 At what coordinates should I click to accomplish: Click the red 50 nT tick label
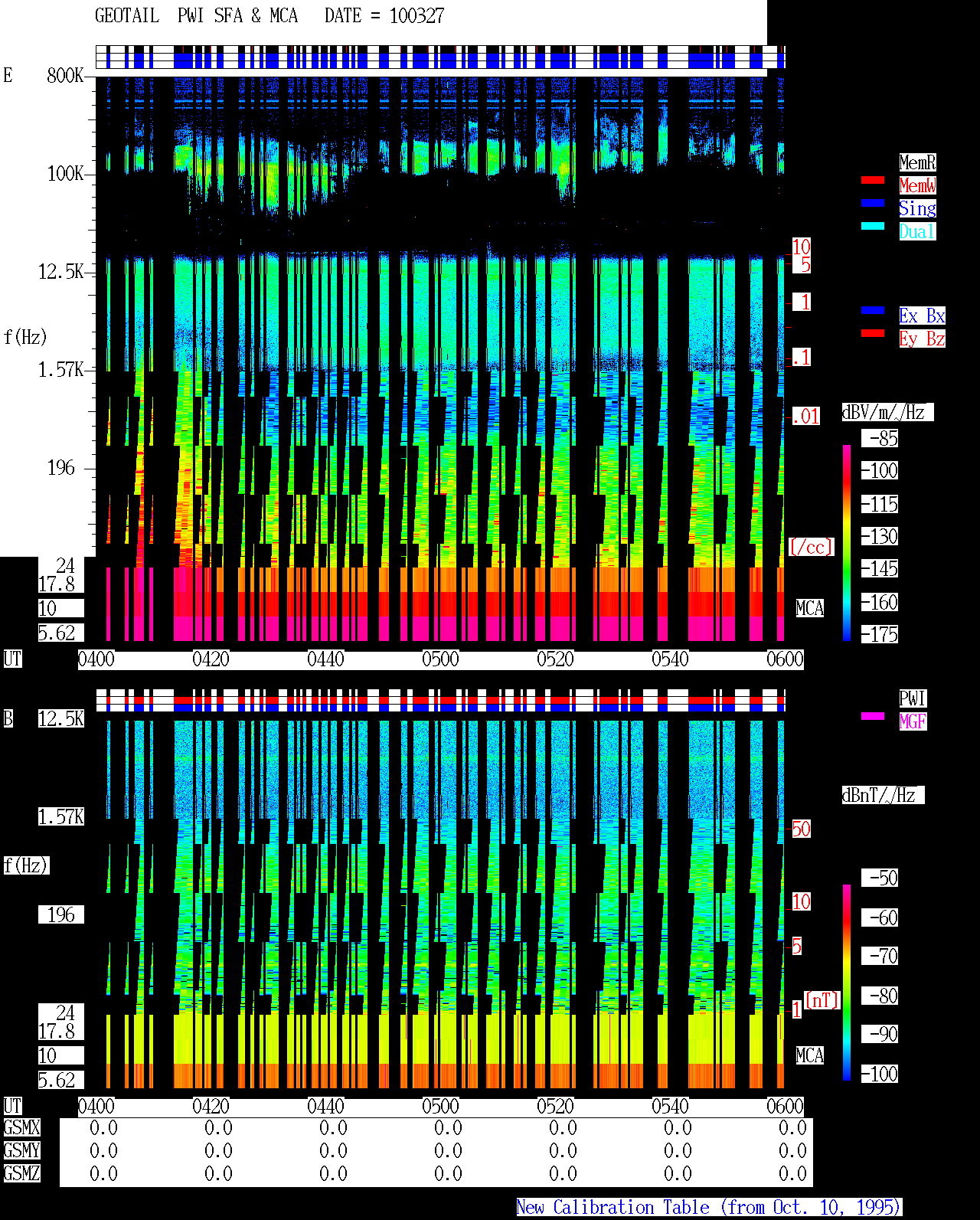(x=801, y=829)
